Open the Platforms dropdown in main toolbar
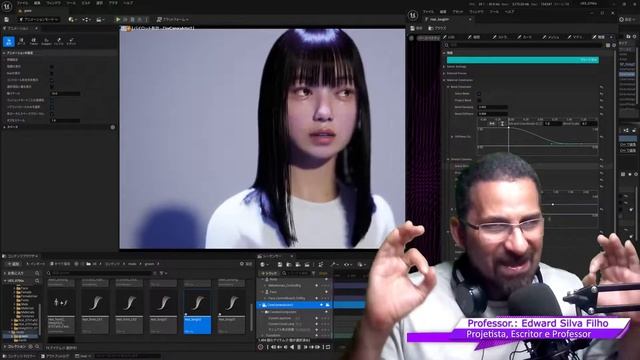640x360 pixels. click(173, 19)
